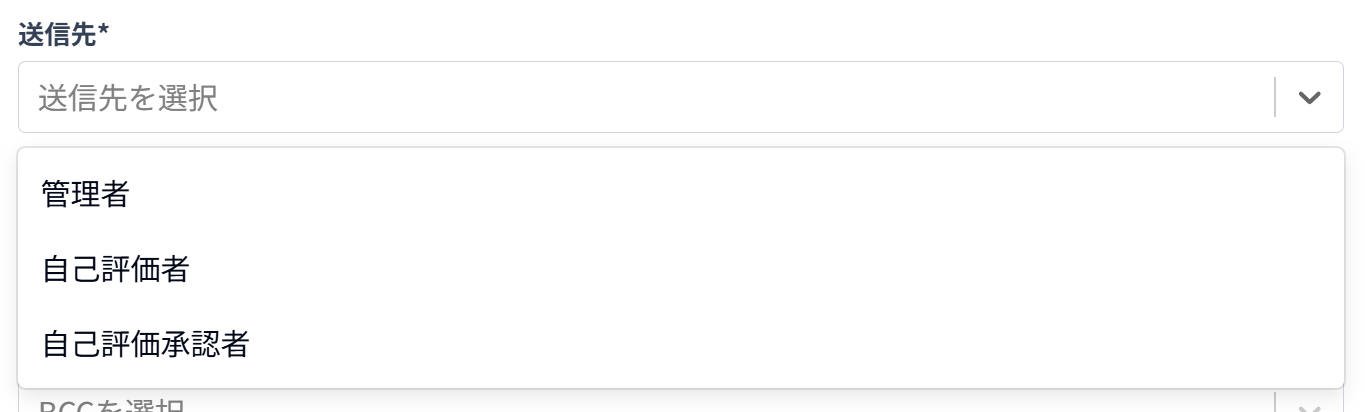Screen dimensions: 1365x412
Task: Select 管理者 from the recipient list
Action: [x=86, y=194]
